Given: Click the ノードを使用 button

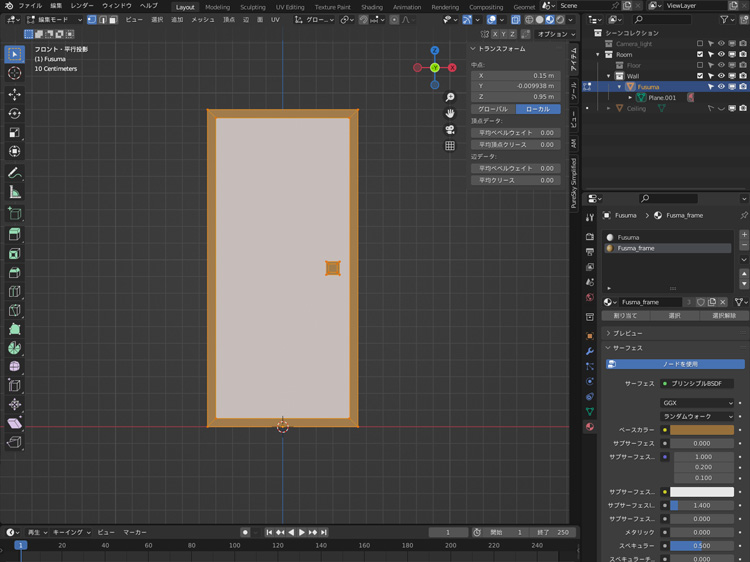Looking at the screenshot, I should pos(679,364).
